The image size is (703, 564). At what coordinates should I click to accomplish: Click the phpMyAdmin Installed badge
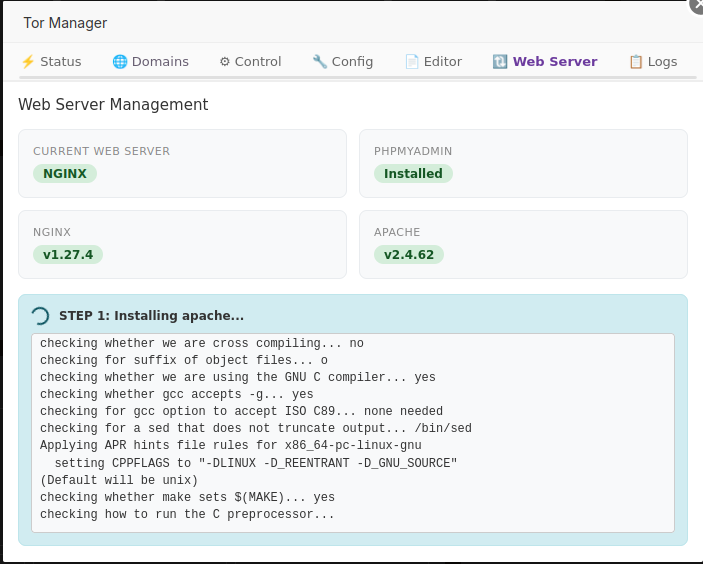click(413, 174)
